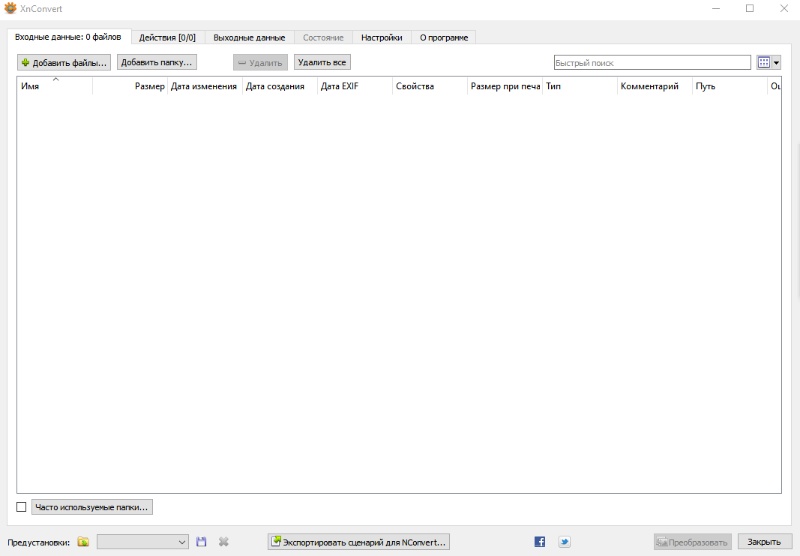Viewport: 800px width, 556px height.
Task: Click the Добавить папку button
Action: click(157, 62)
